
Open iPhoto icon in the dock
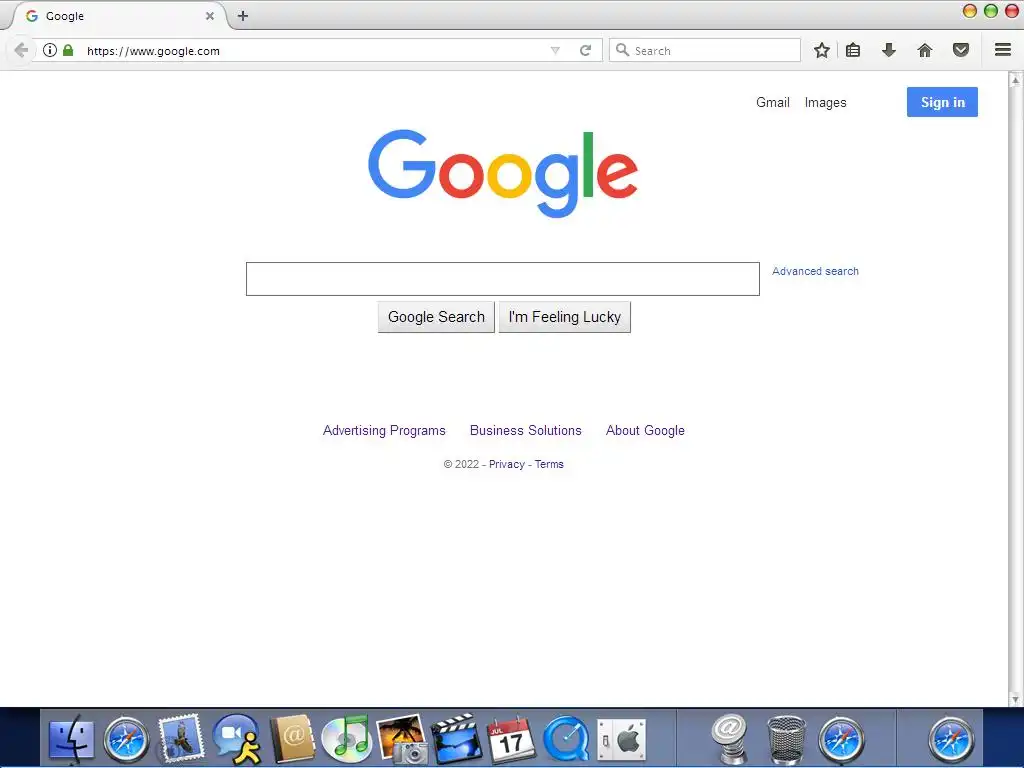tap(401, 739)
